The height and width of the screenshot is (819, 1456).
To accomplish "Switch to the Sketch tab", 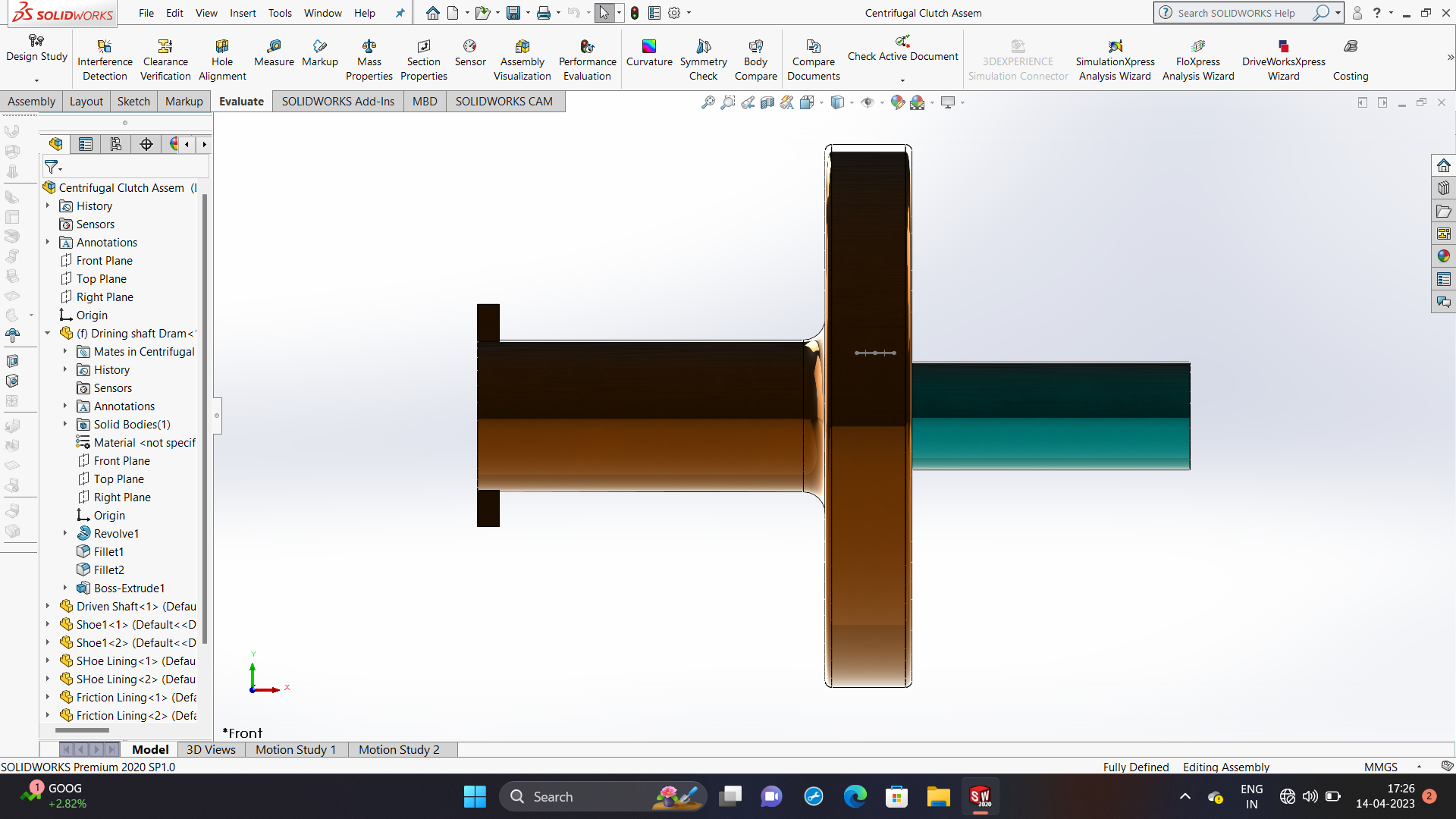I will [133, 102].
